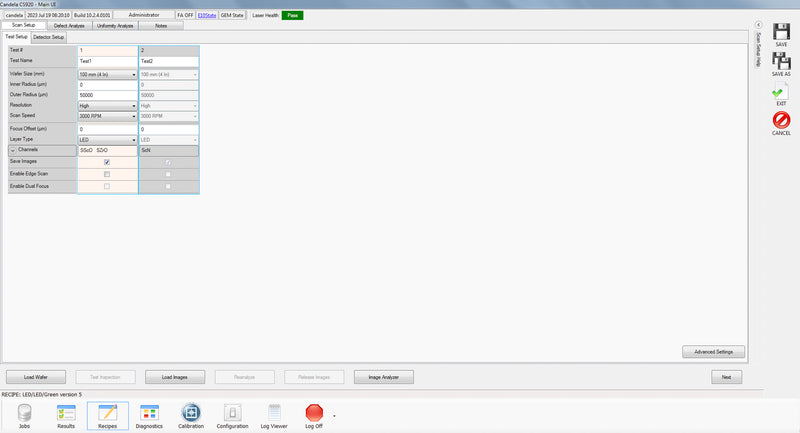Switch to the Defect Analysis tab
This screenshot has height=433, width=800.
tap(68, 25)
